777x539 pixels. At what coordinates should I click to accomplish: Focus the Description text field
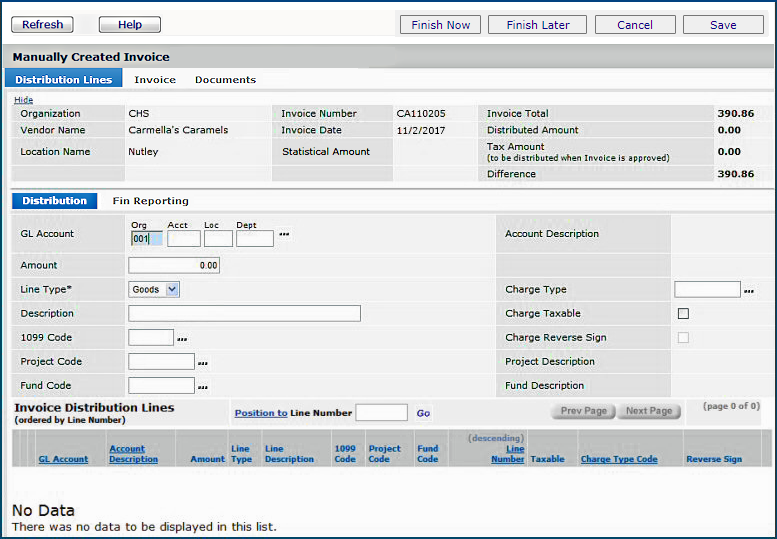[244, 314]
